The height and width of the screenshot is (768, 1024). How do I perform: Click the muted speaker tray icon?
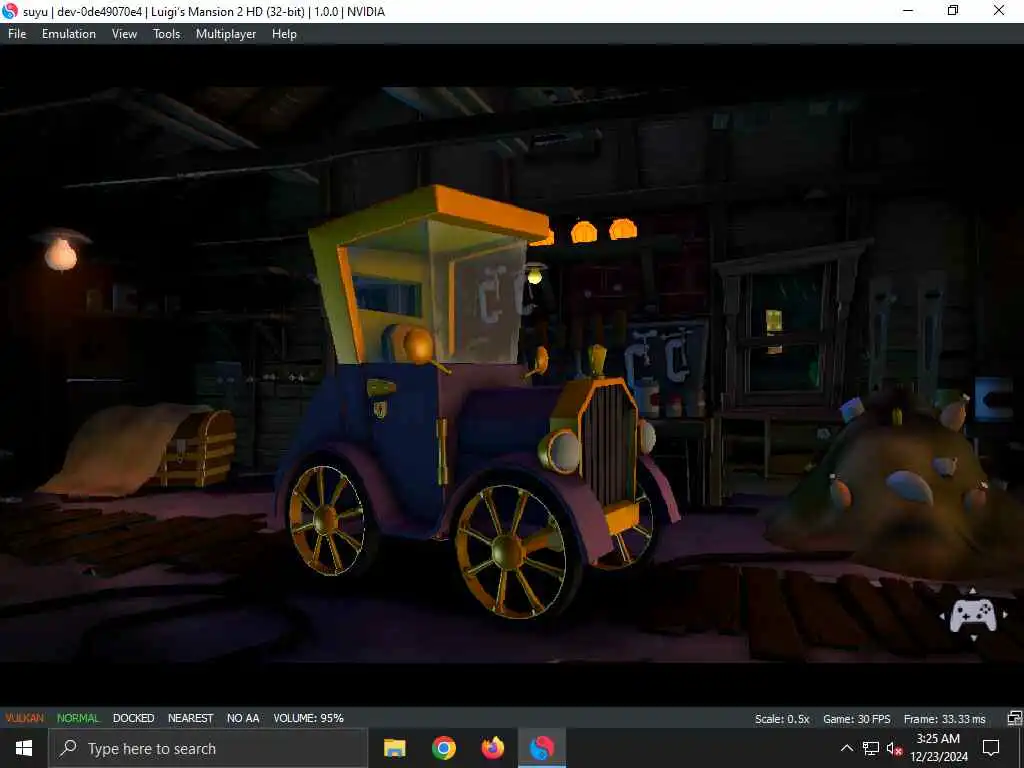(894, 748)
